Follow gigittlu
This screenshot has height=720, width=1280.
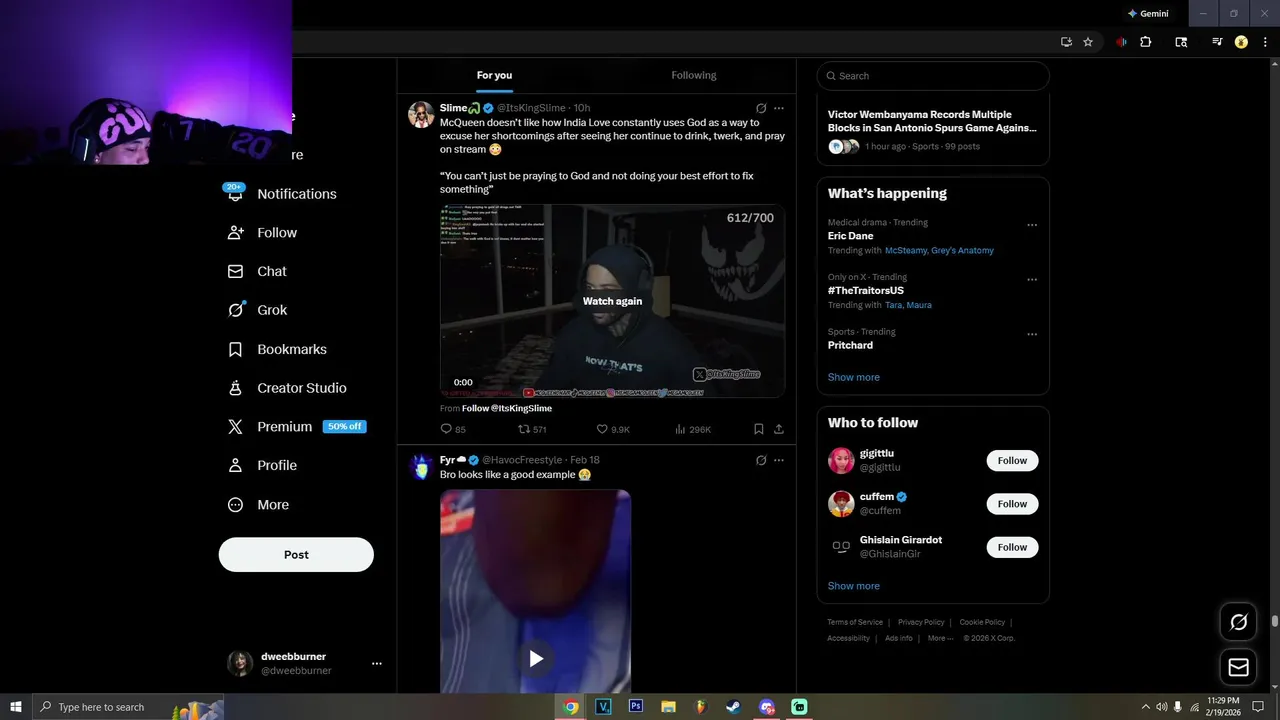pyautogui.click(x=1012, y=461)
